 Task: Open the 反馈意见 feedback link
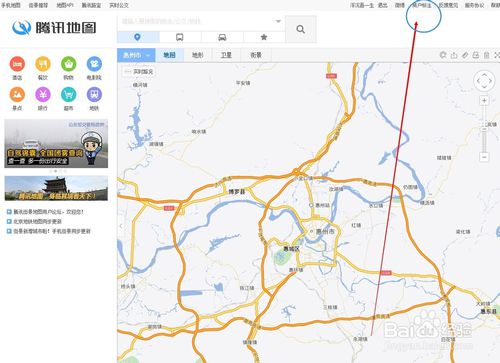(448, 5)
